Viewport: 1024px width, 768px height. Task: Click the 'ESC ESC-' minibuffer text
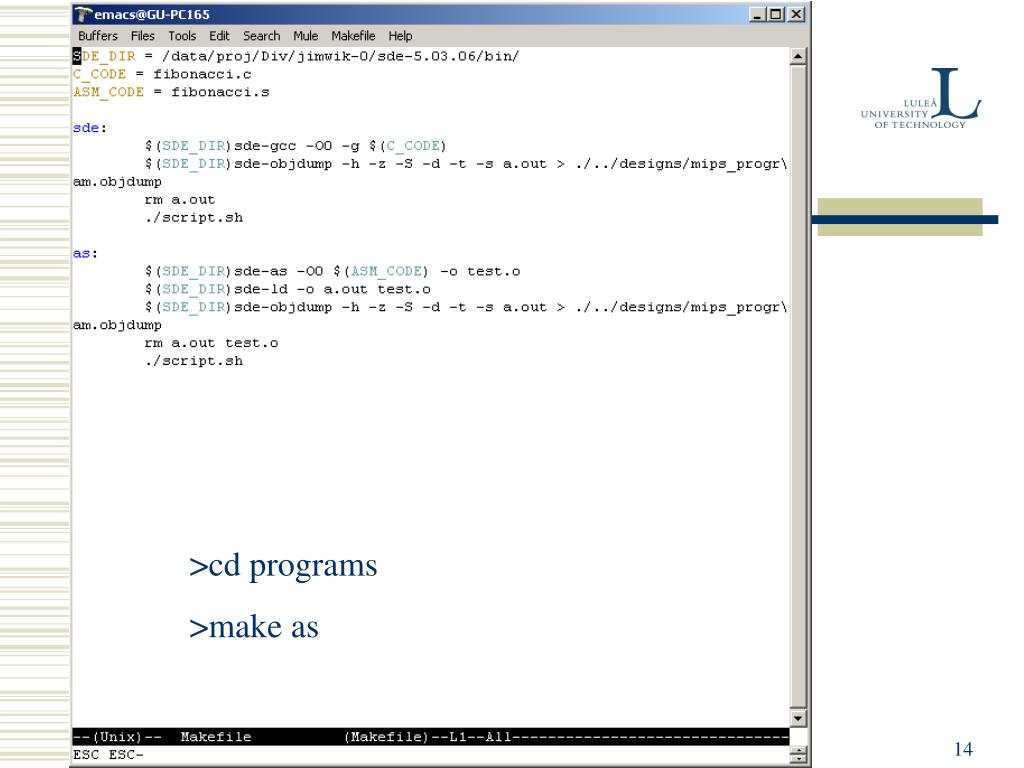coord(108,755)
